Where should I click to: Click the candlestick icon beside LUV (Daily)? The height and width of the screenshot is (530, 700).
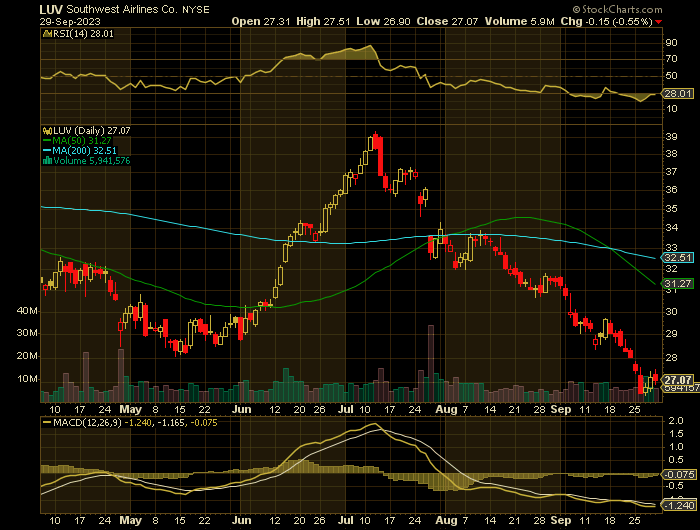pos(45,130)
